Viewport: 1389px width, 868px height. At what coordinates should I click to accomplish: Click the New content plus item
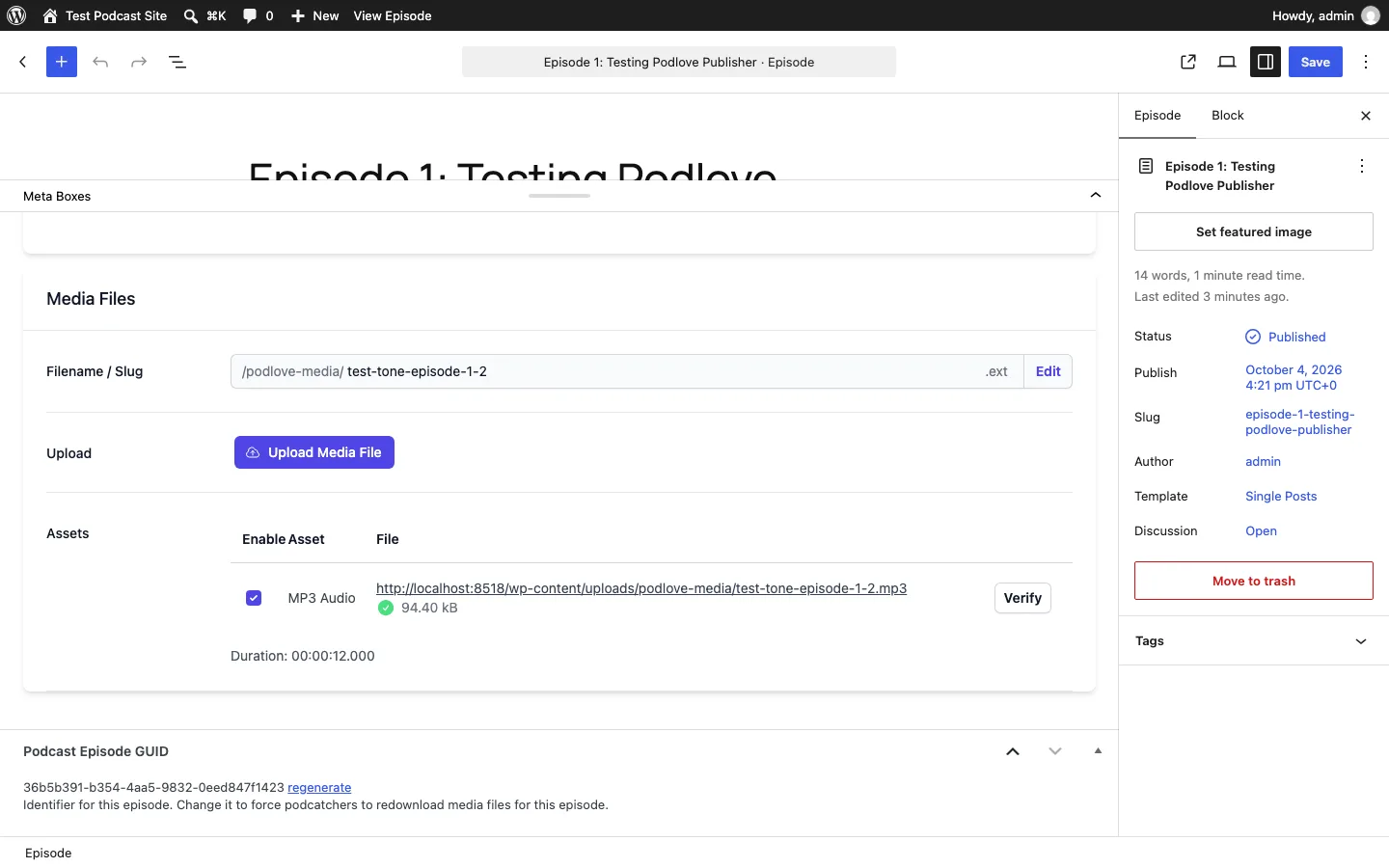click(x=315, y=15)
